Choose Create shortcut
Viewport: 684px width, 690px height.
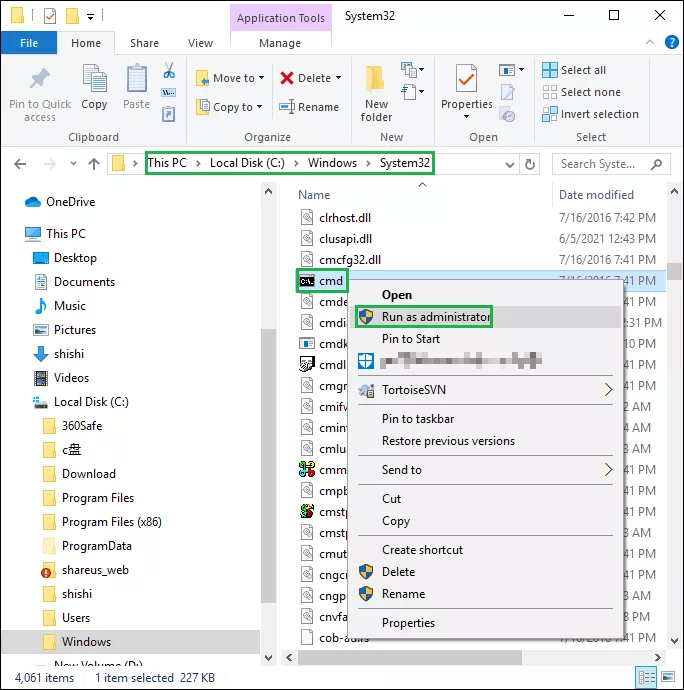(x=485, y=550)
